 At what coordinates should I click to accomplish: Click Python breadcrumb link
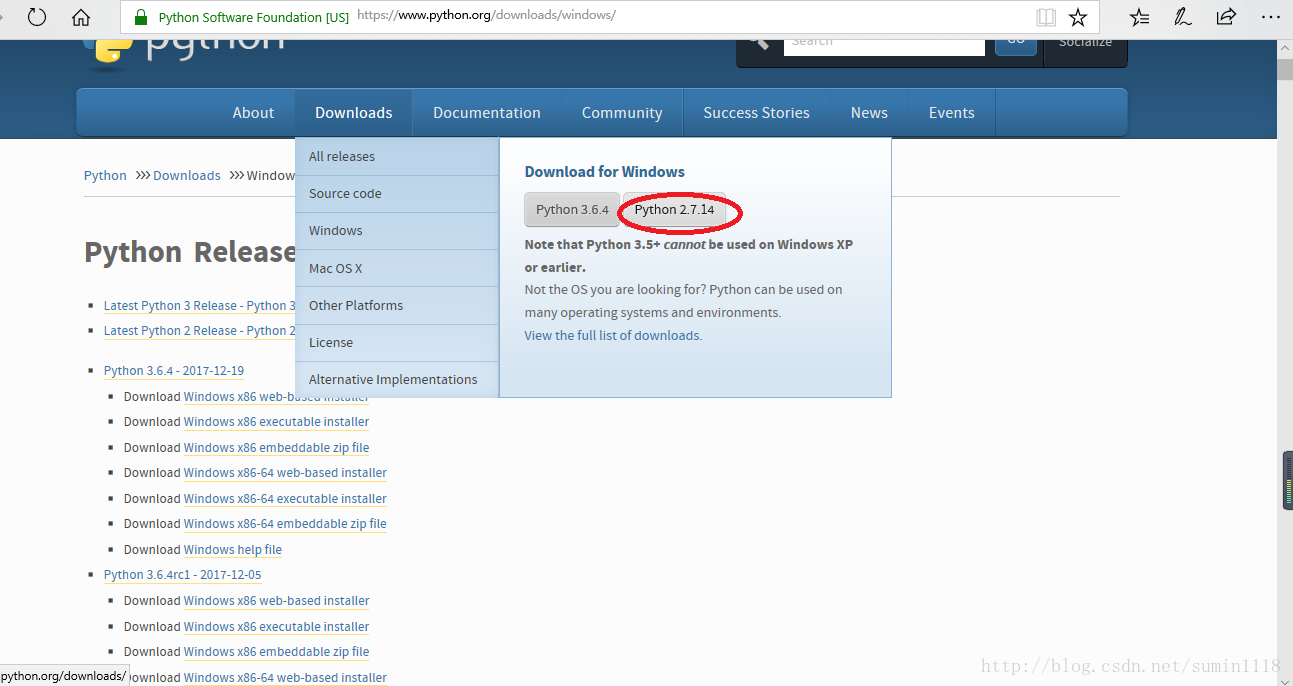(x=105, y=175)
